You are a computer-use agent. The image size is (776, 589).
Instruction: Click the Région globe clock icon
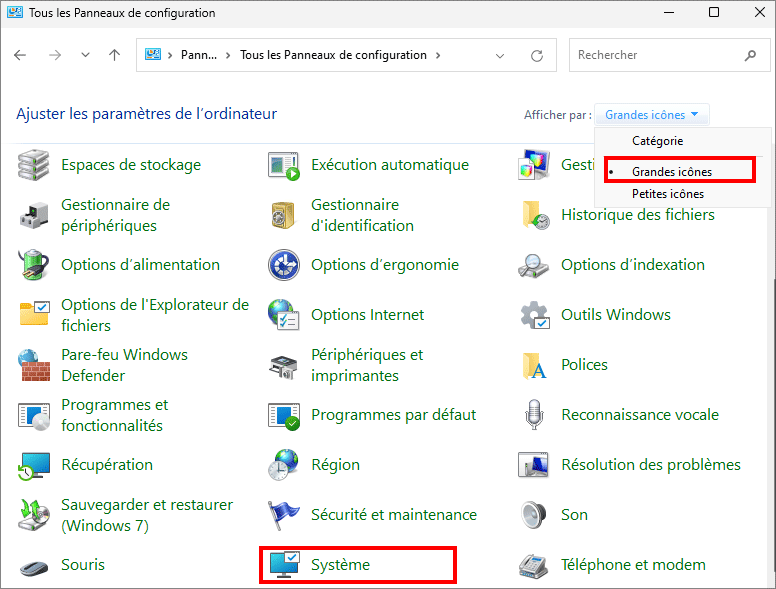[284, 465]
